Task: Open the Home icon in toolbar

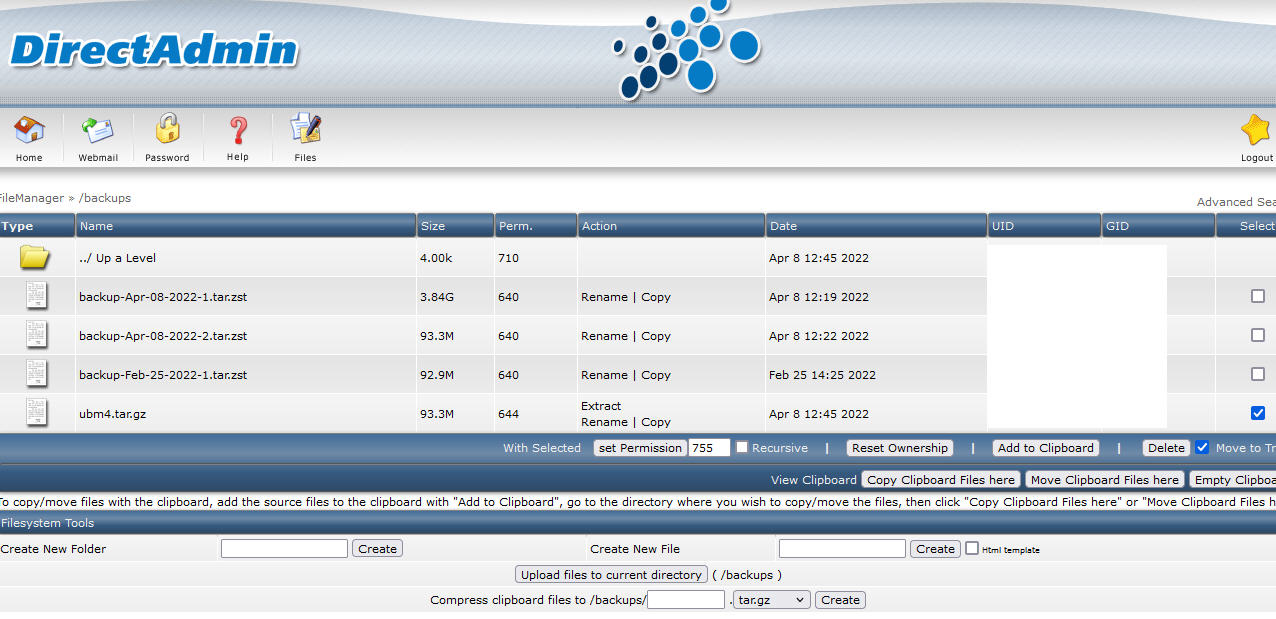Action: (x=29, y=130)
